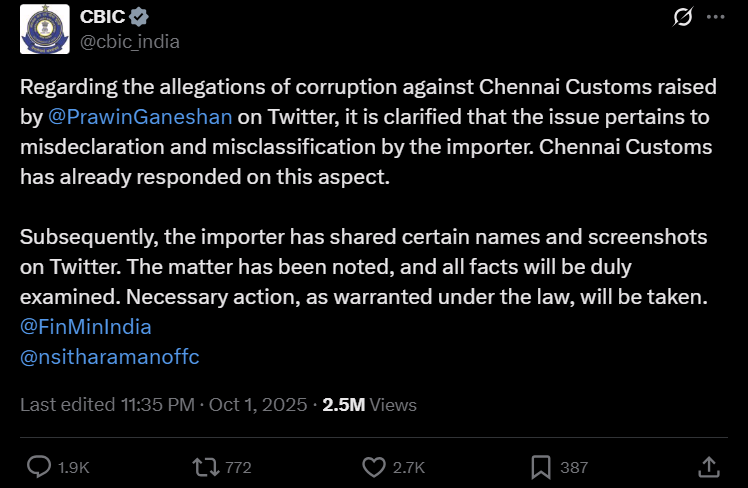The width and height of the screenshot is (748, 488).
Task: Open the share icon menu
Action: tap(708, 466)
